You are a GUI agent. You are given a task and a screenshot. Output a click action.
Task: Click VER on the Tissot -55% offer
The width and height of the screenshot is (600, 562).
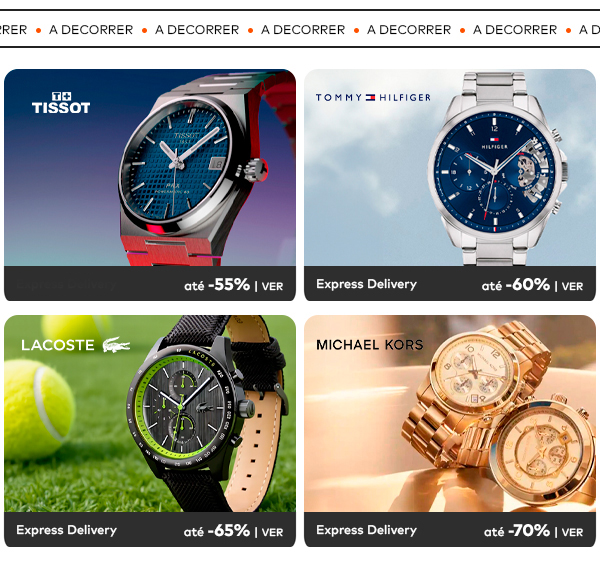pos(272,286)
